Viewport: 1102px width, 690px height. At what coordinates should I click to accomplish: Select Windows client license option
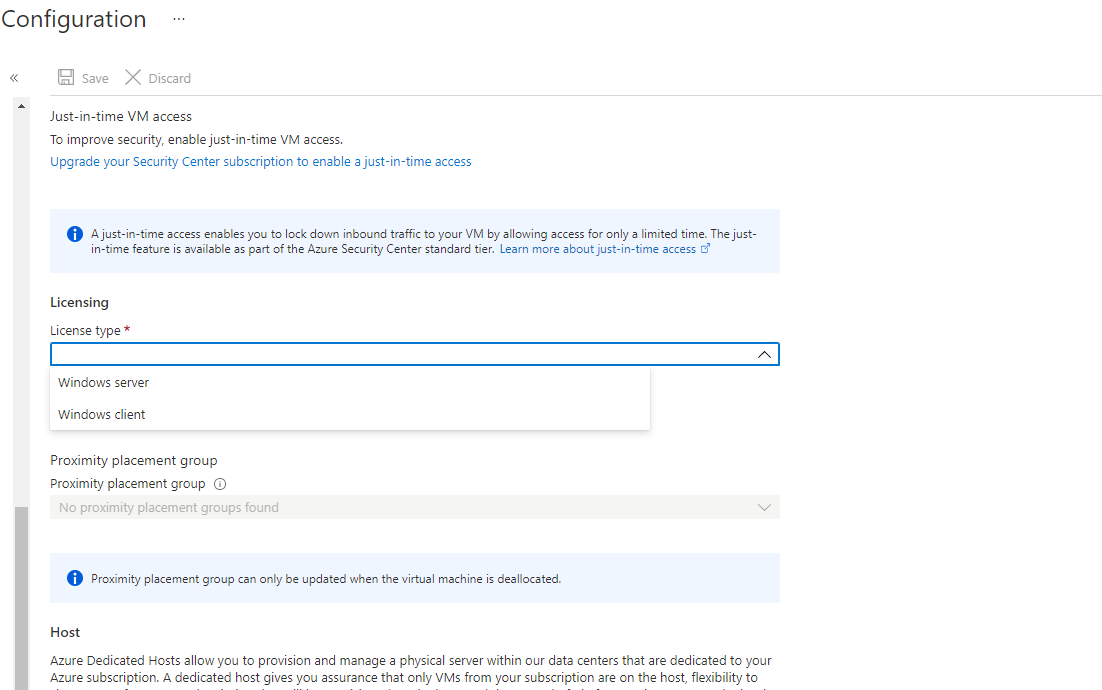(x=350, y=415)
